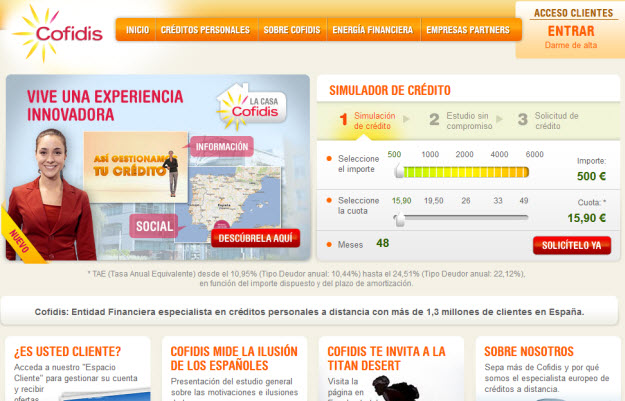Open the INICIO menu item

(137, 30)
